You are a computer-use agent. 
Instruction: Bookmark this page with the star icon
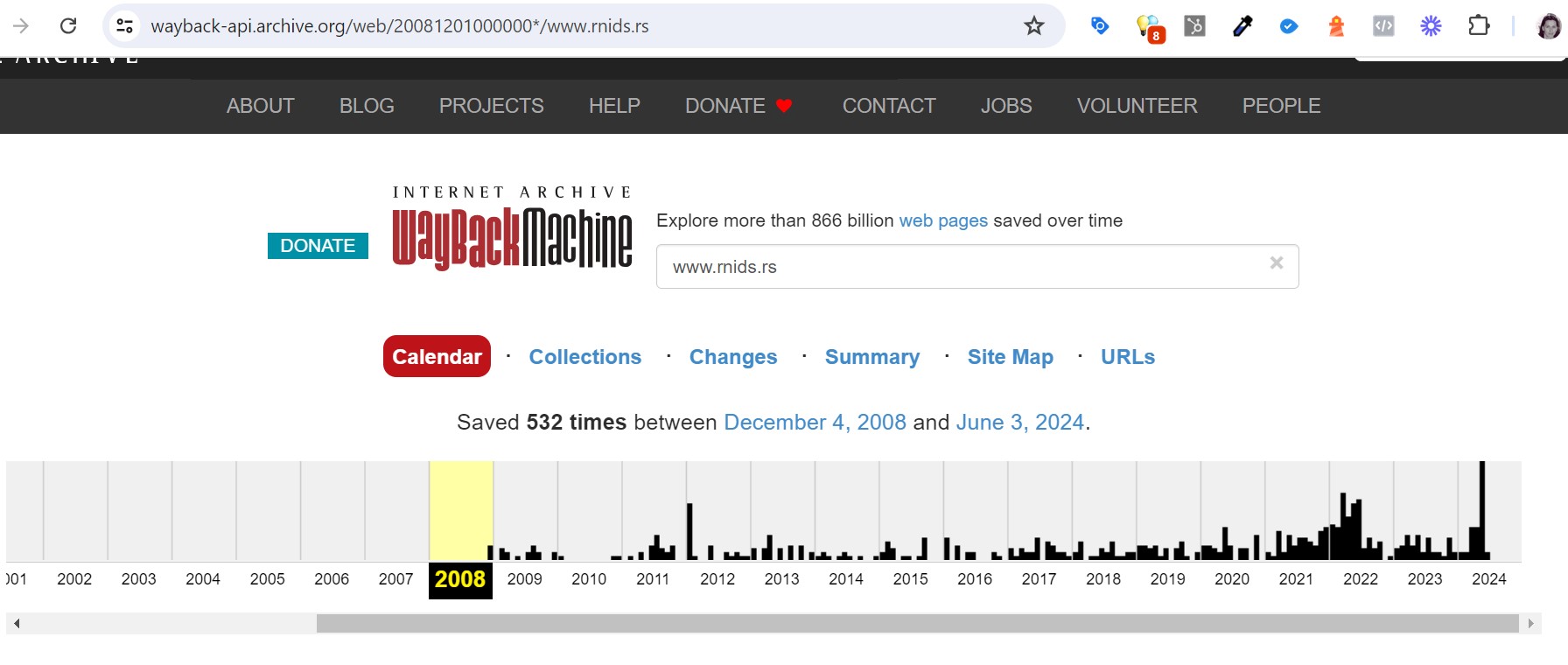tap(1033, 26)
